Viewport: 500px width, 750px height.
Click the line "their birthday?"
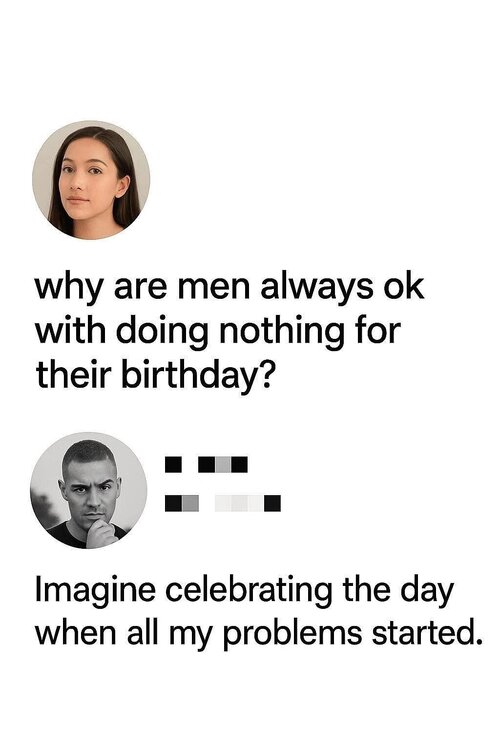tap(156, 376)
